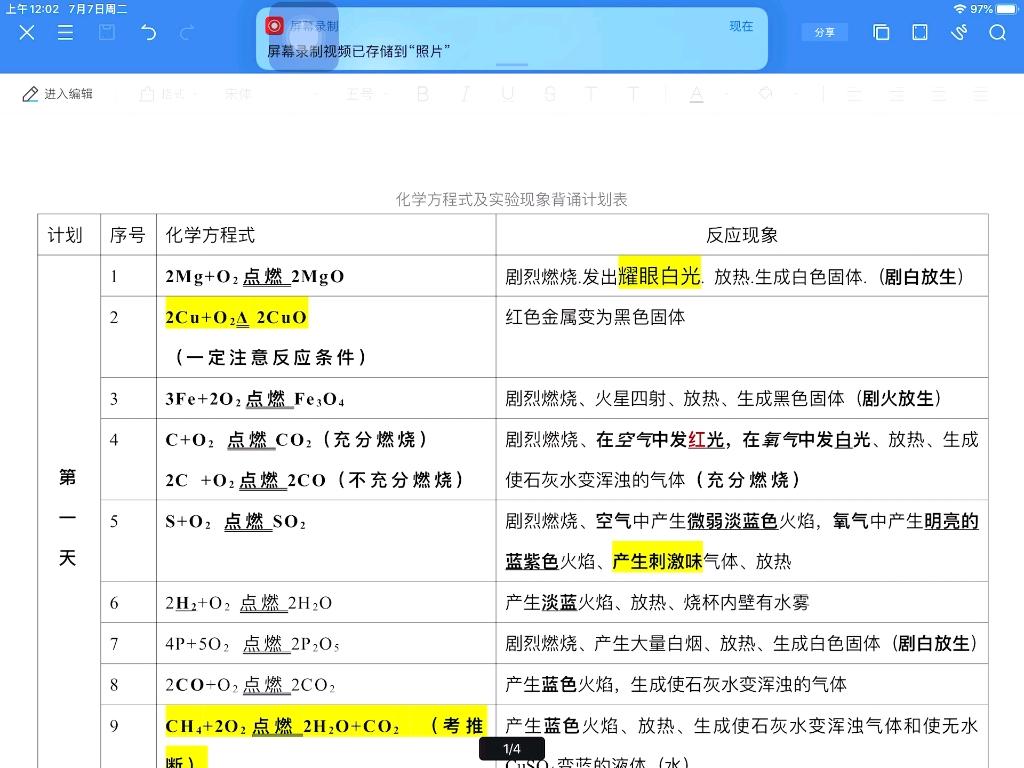Toggle italic formatting

[x=466, y=93]
